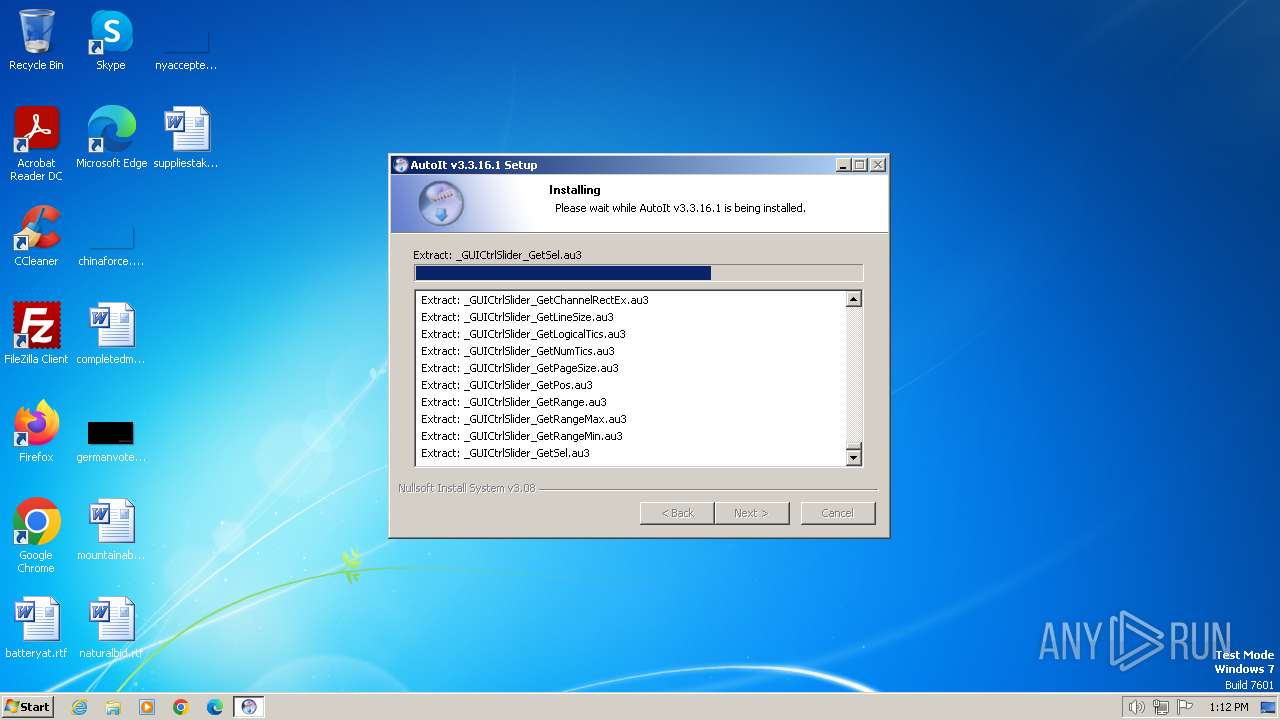Screen dimensions: 1280x720
Task: Click the AutoIt installer header logo
Action: [x=440, y=203]
